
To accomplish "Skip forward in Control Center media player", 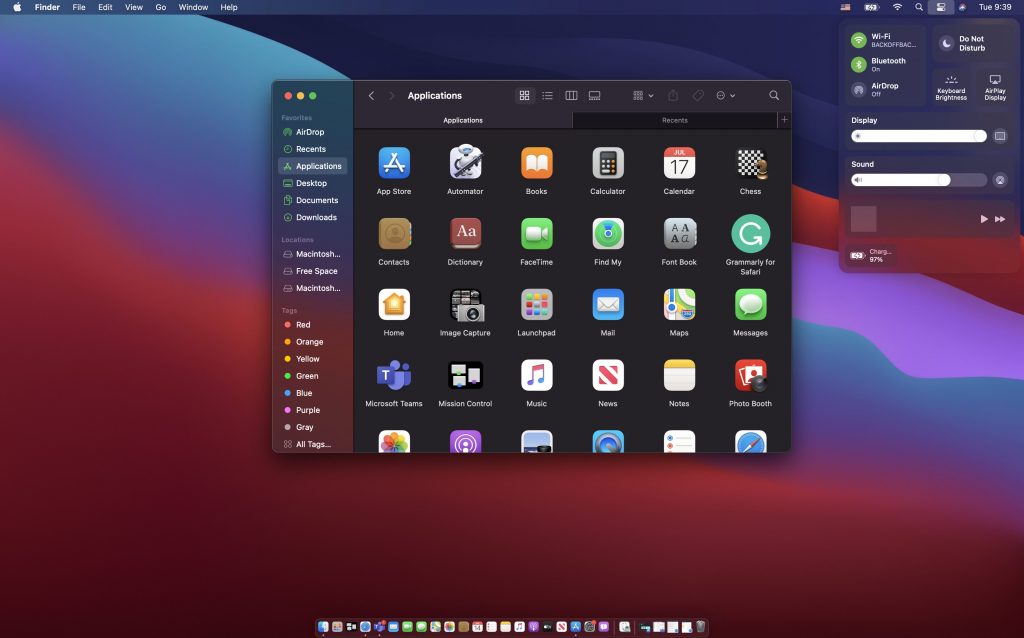I will point(1000,219).
